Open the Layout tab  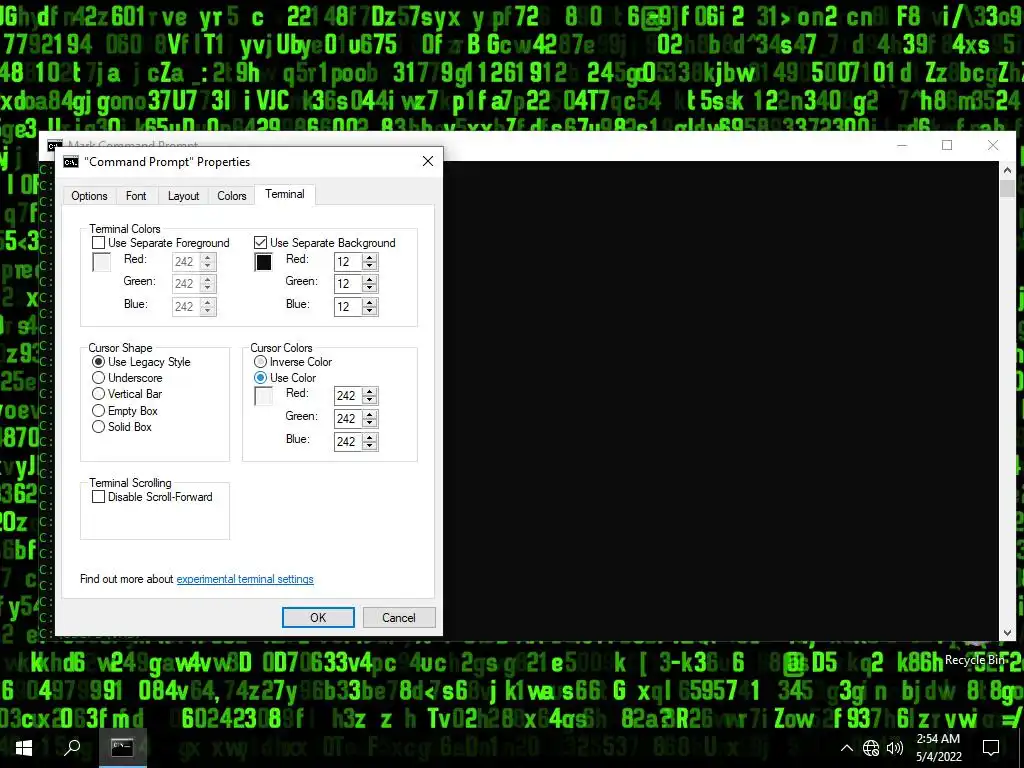pos(183,196)
